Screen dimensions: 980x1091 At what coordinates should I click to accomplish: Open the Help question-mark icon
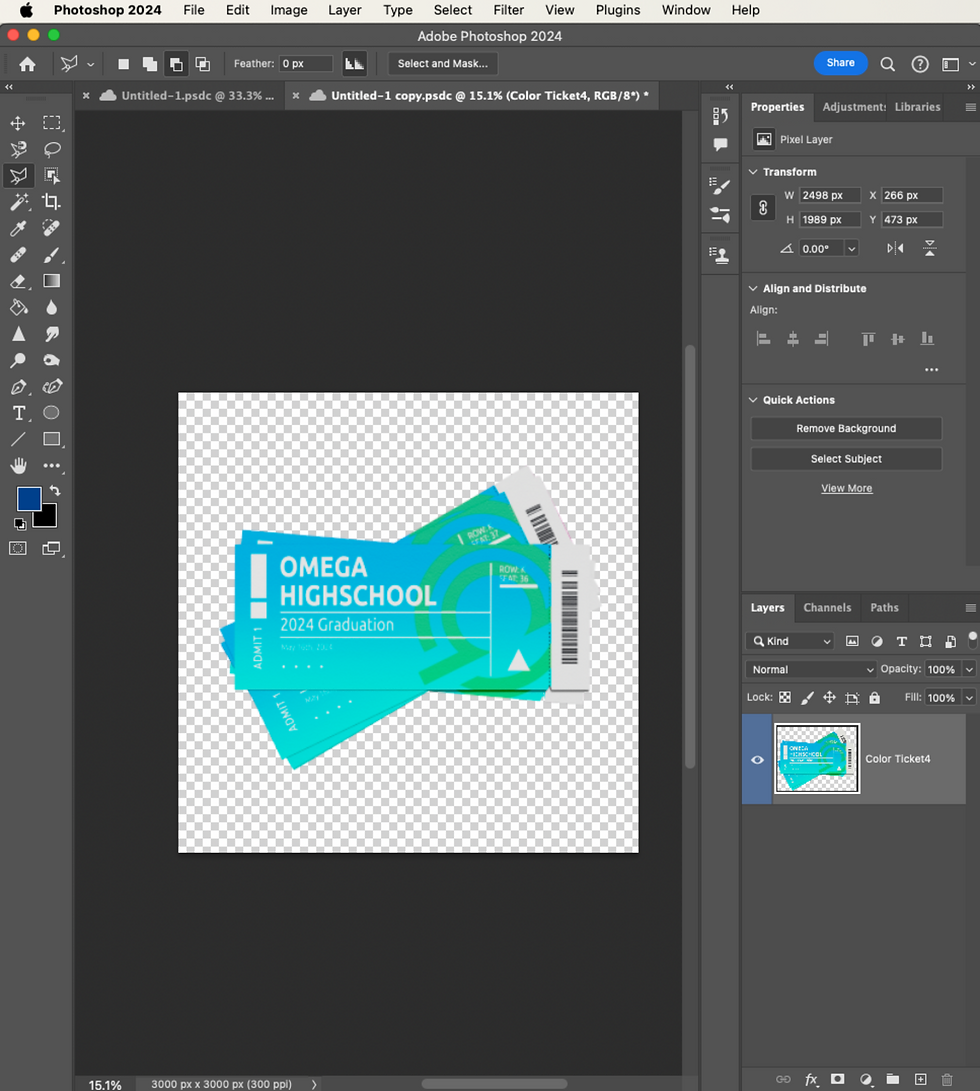tap(920, 64)
